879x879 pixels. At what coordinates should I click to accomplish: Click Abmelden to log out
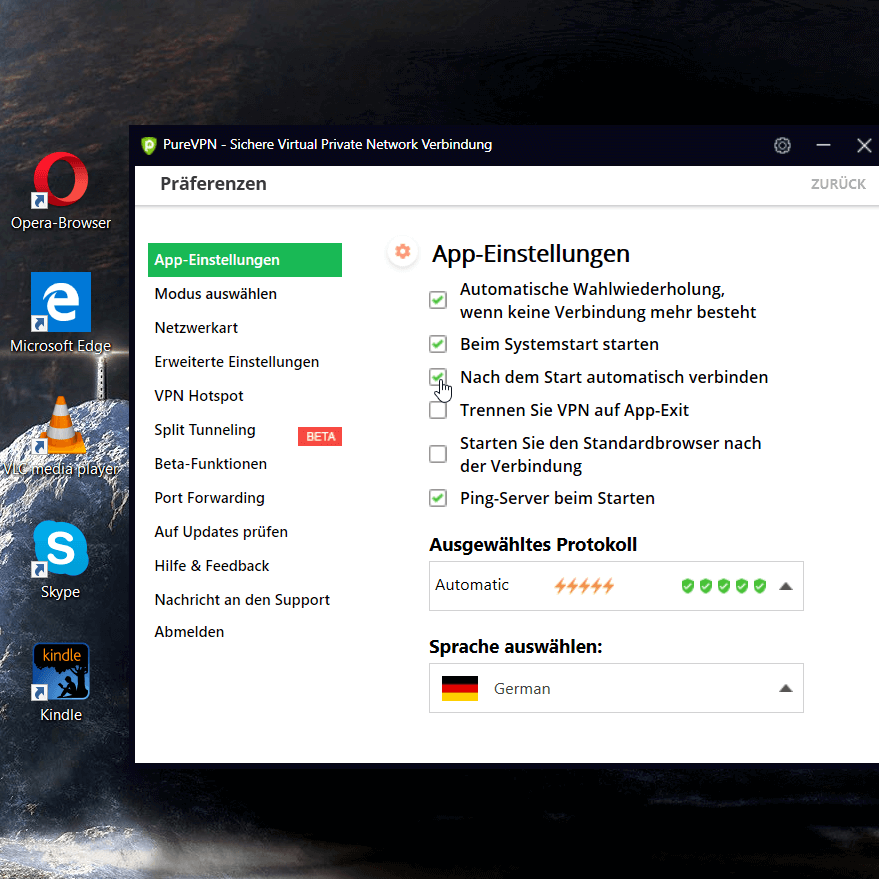pyautogui.click(x=189, y=632)
